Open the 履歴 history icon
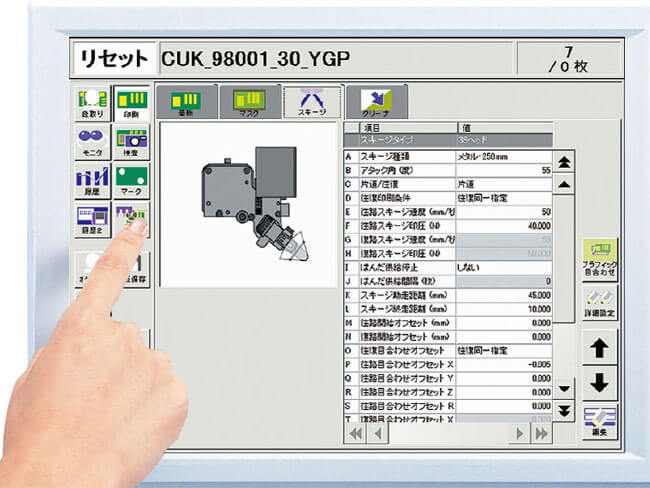 (92, 183)
